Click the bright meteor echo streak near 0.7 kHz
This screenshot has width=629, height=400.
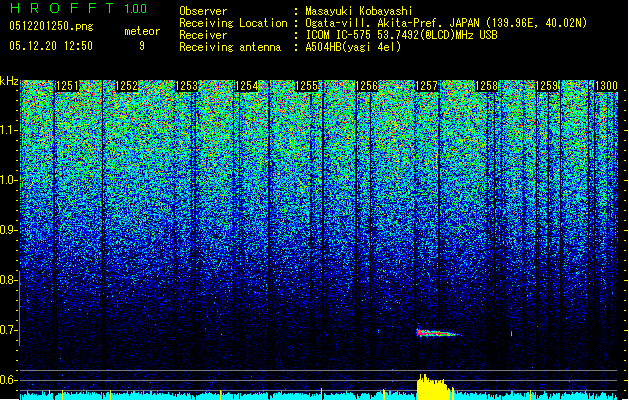(438, 333)
